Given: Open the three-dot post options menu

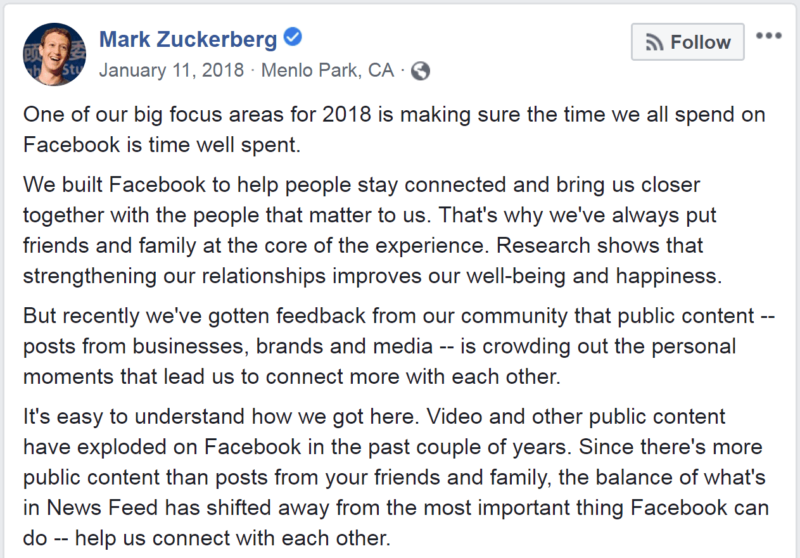Looking at the screenshot, I should (x=769, y=36).
